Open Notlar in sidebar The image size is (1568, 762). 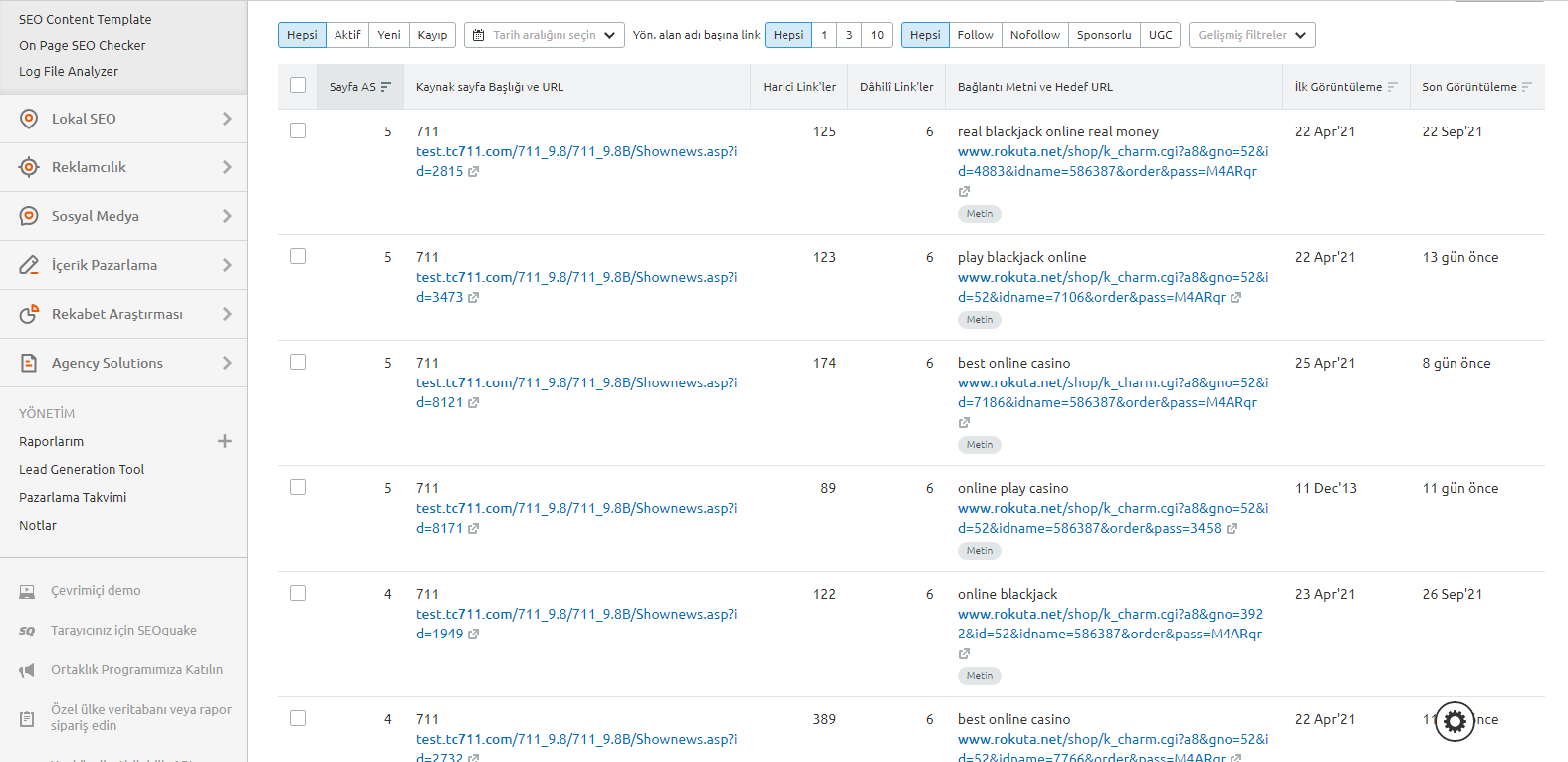pyautogui.click(x=38, y=525)
